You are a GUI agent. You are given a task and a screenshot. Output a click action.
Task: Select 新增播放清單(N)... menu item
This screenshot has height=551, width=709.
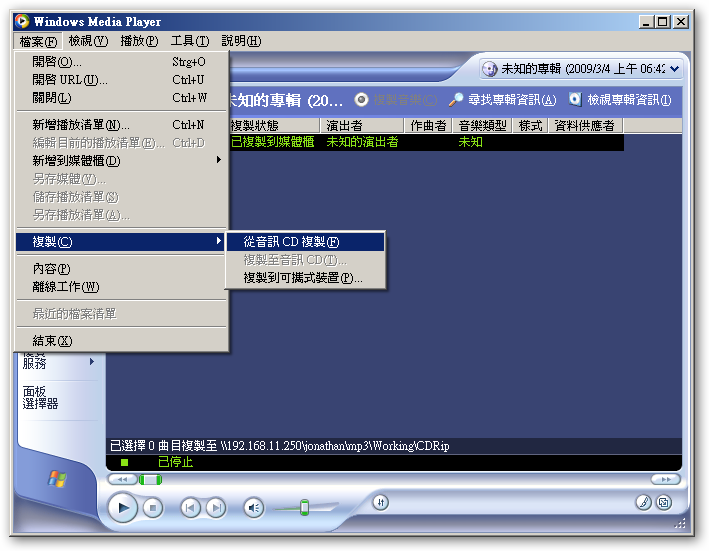[x=121, y=125]
